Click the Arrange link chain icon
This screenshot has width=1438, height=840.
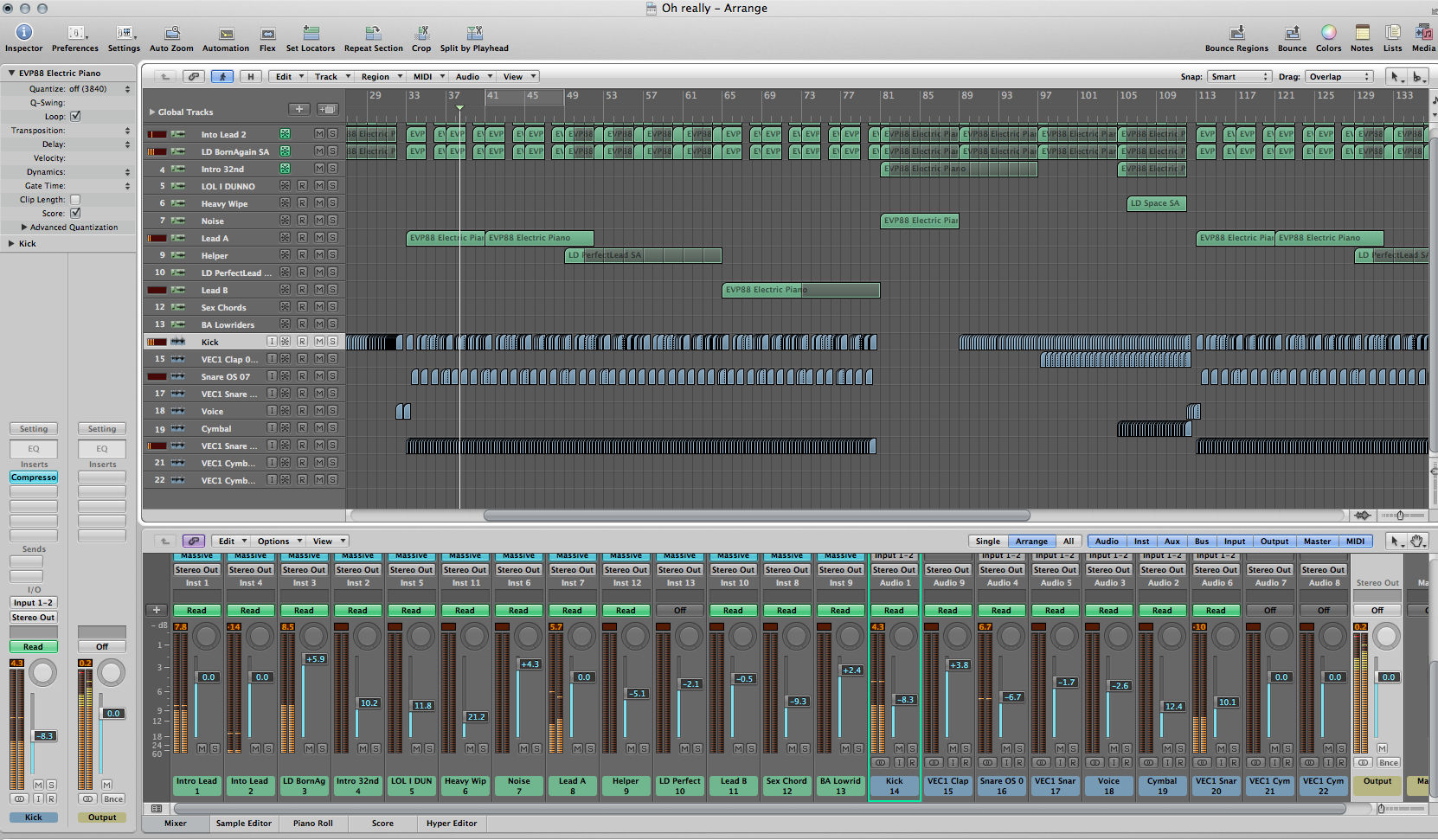pos(194,76)
